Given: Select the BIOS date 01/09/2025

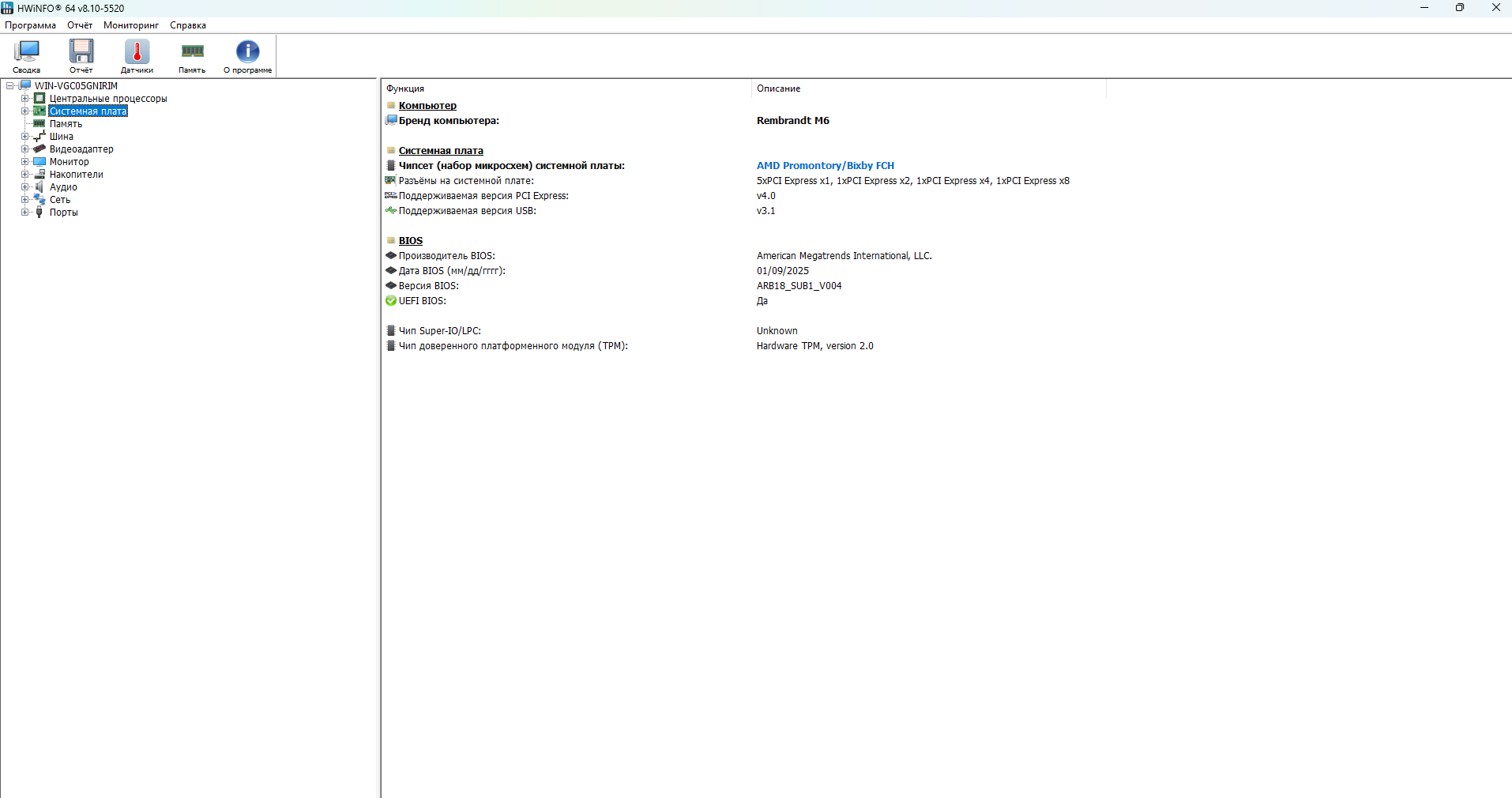Looking at the screenshot, I should (x=783, y=271).
